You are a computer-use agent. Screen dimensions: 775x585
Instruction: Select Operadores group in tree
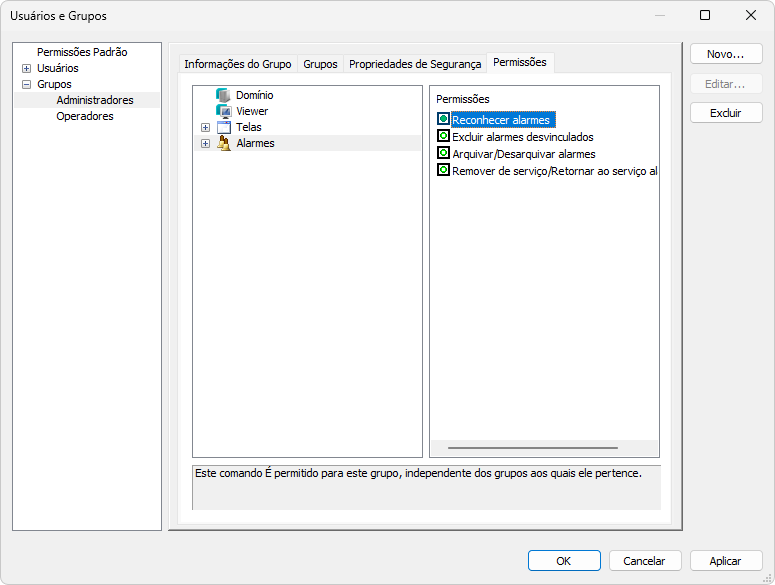[85, 116]
